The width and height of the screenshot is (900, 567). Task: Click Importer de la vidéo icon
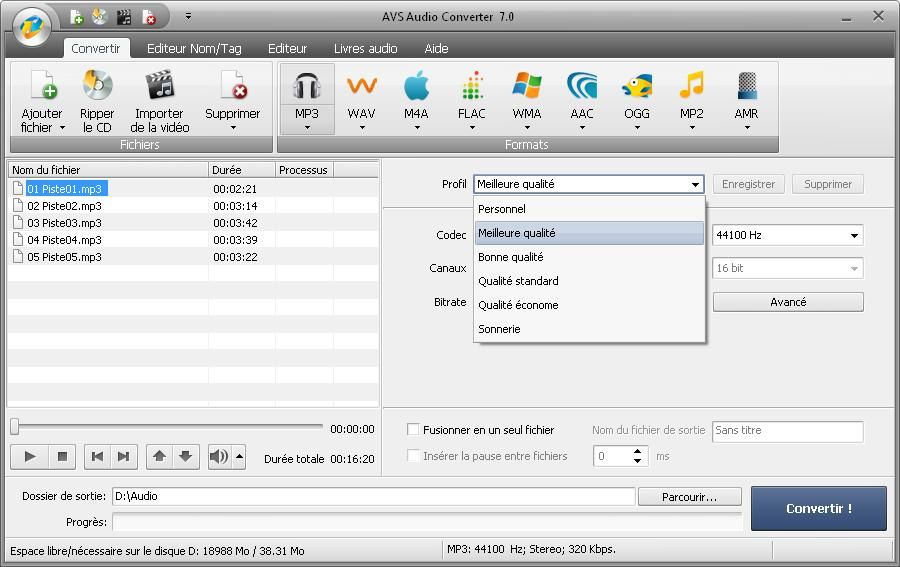click(160, 85)
